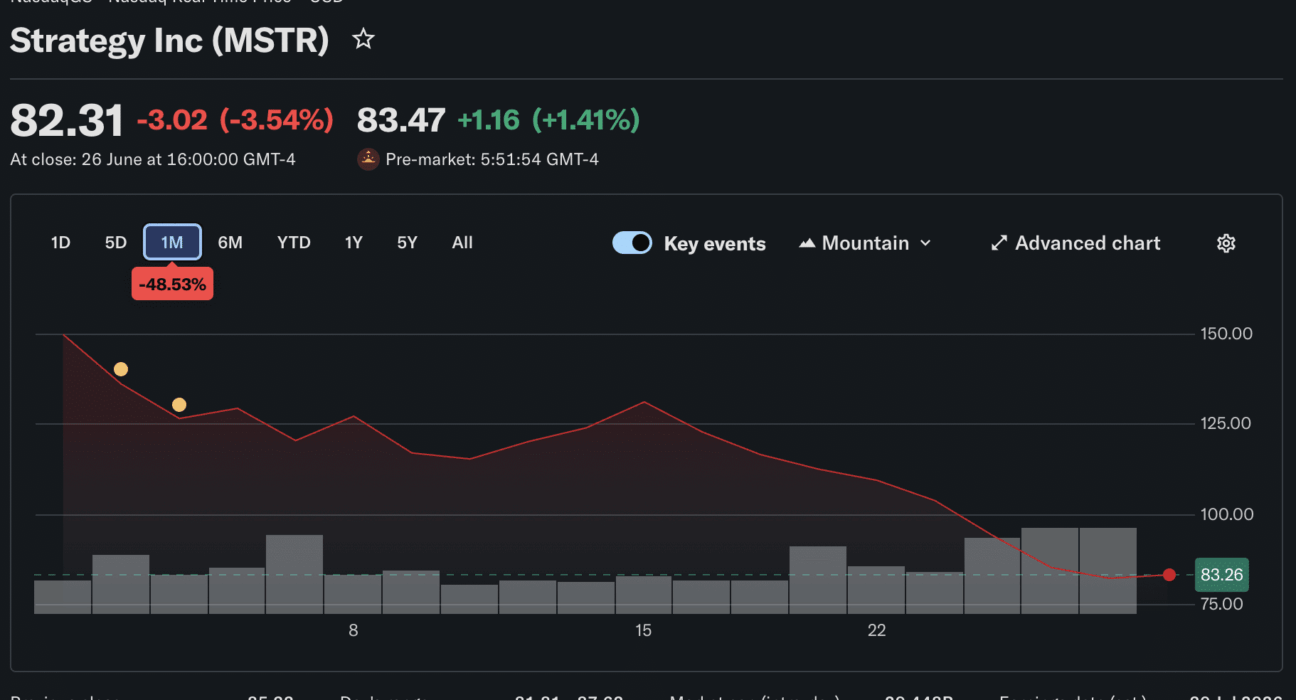This screenshot has width=1296, height=700.
Task: Select the 1M time range
Action: pyautogui.click(x=172, y=242)
